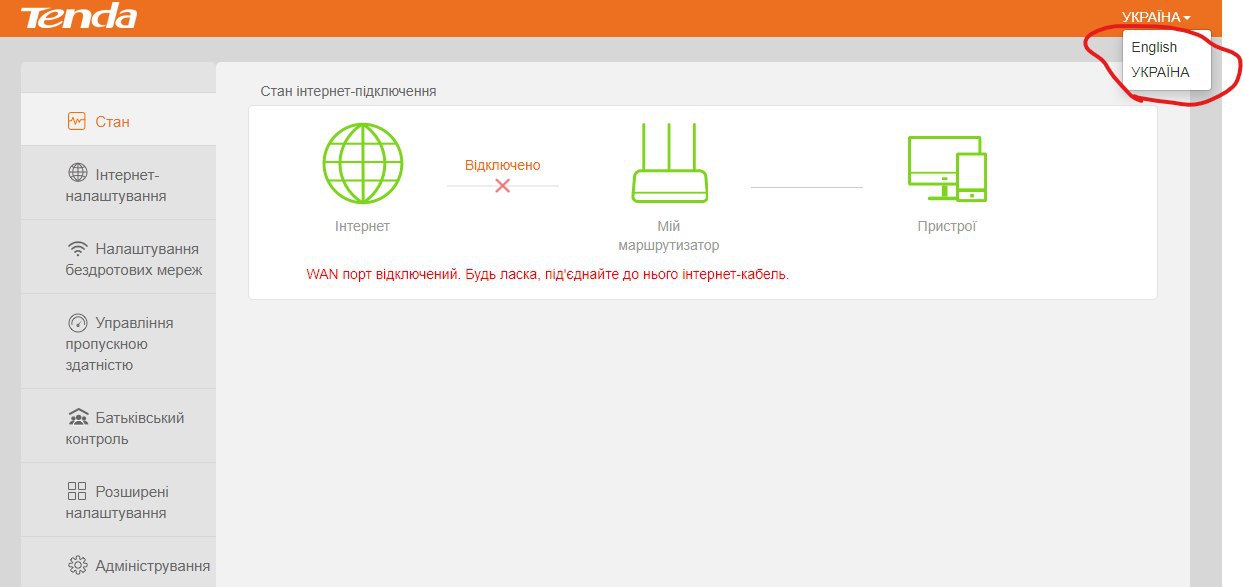Click the large green Інтернет globe icon
The height and width of the screenshot is (587, 1243).
pos(362,163)
